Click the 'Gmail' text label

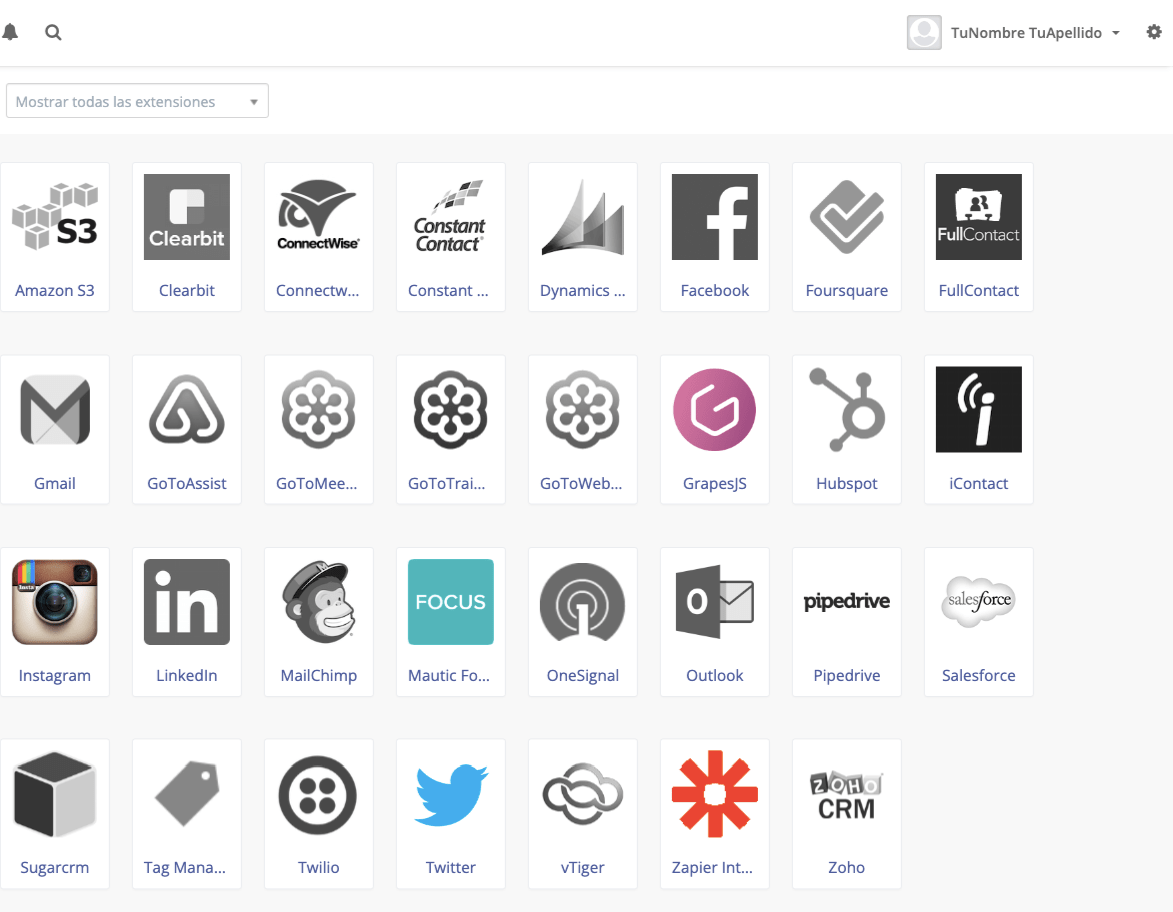55,483
